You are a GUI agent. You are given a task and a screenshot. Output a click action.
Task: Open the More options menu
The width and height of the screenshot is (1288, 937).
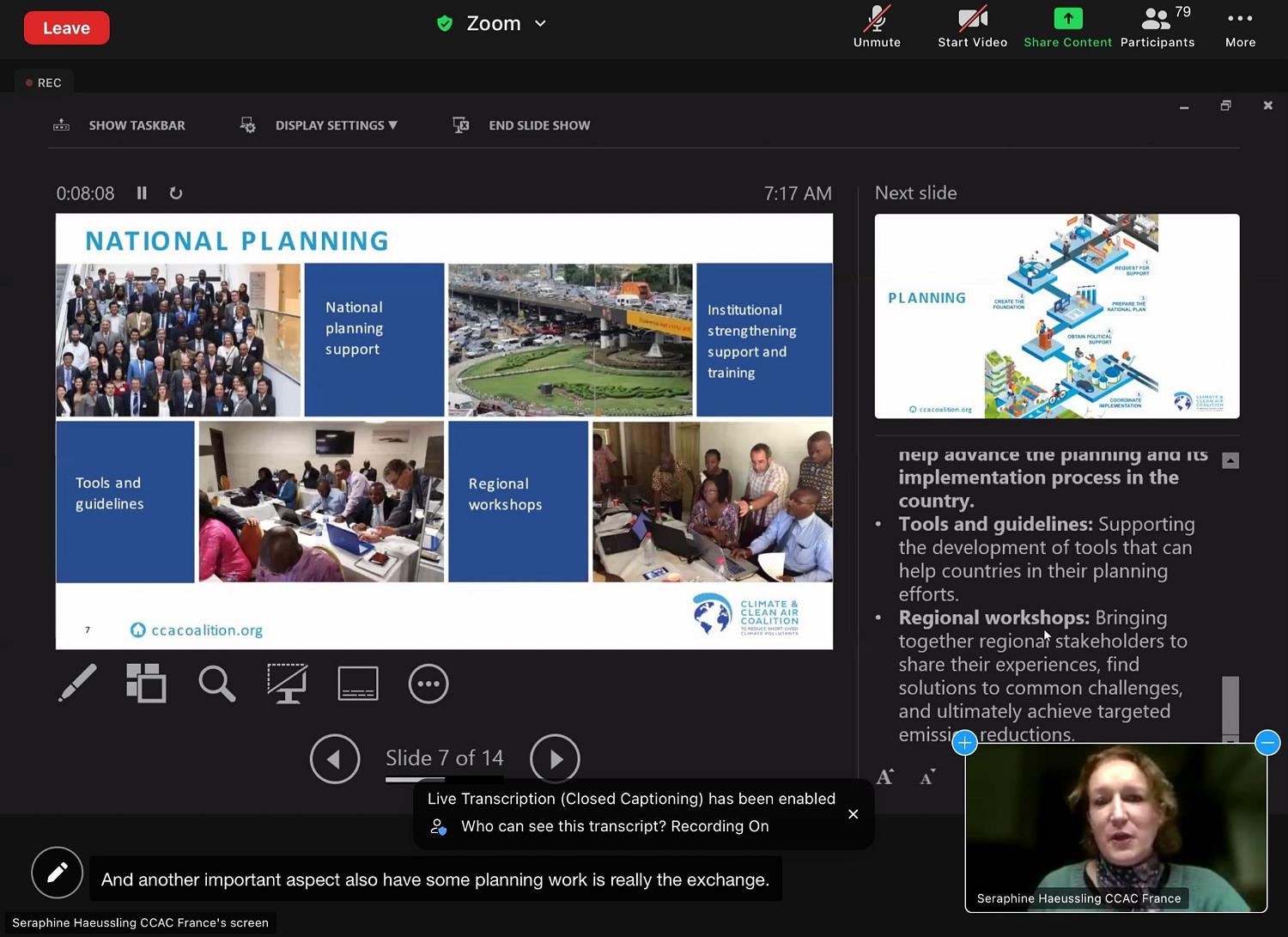[x=1240, y=27]
